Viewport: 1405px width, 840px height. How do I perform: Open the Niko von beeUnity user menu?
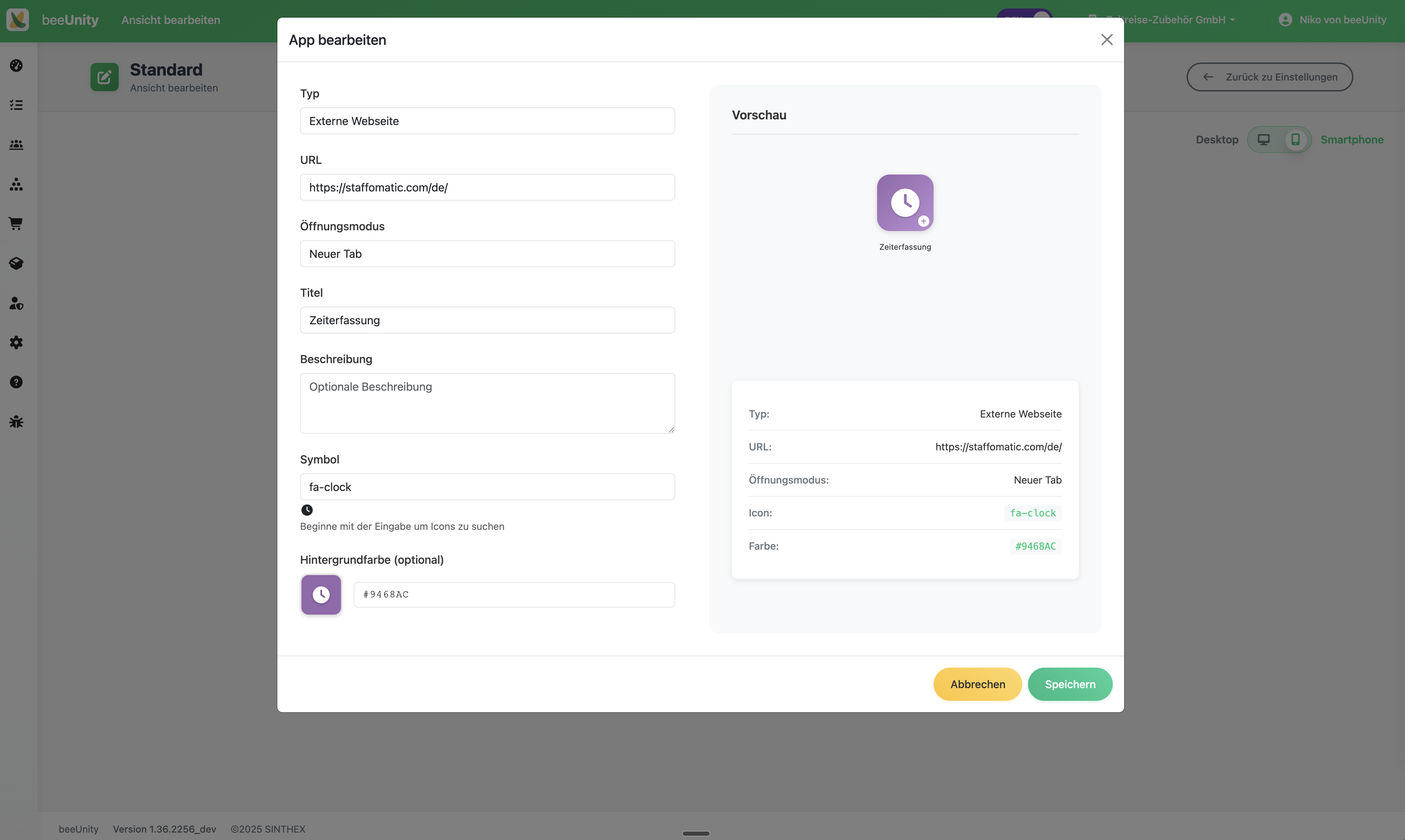1333,20
